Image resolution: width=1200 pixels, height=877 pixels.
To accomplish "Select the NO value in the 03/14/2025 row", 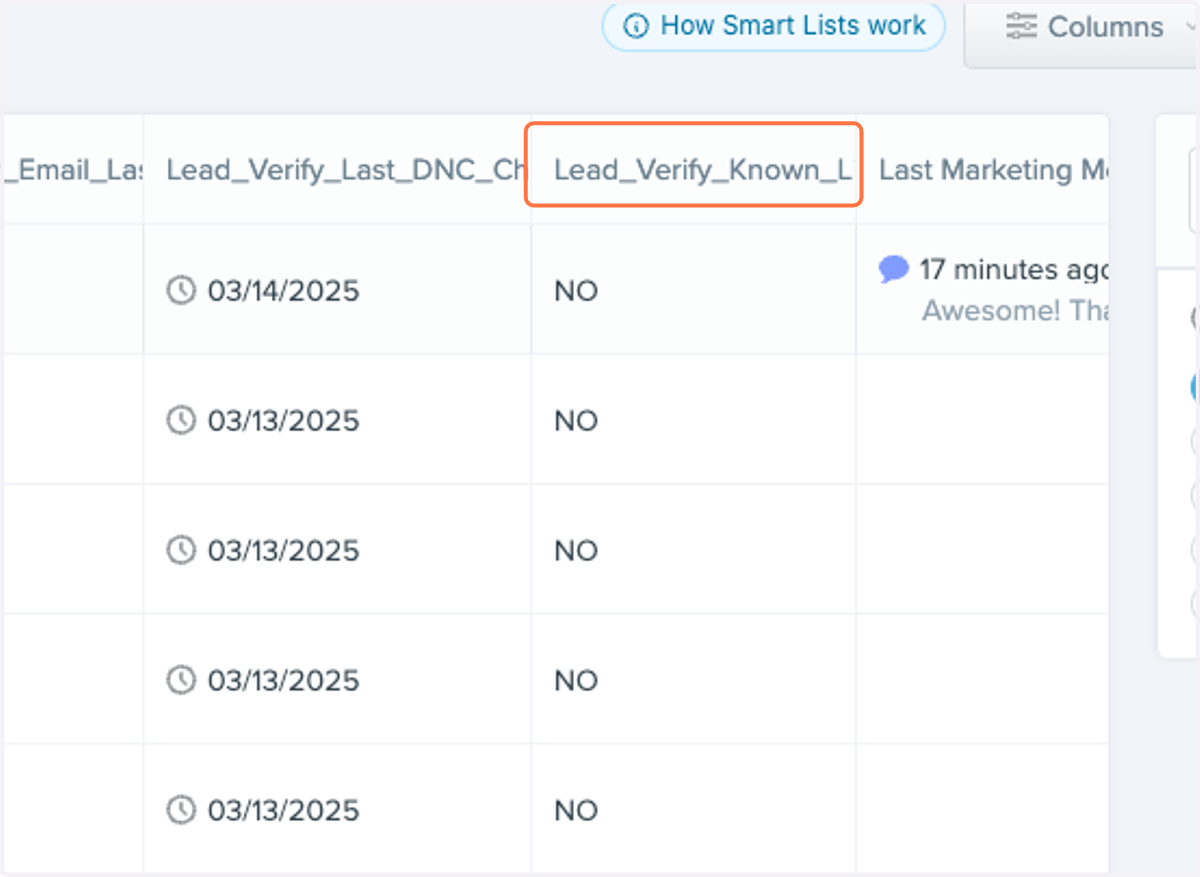I will pos(576,291).
